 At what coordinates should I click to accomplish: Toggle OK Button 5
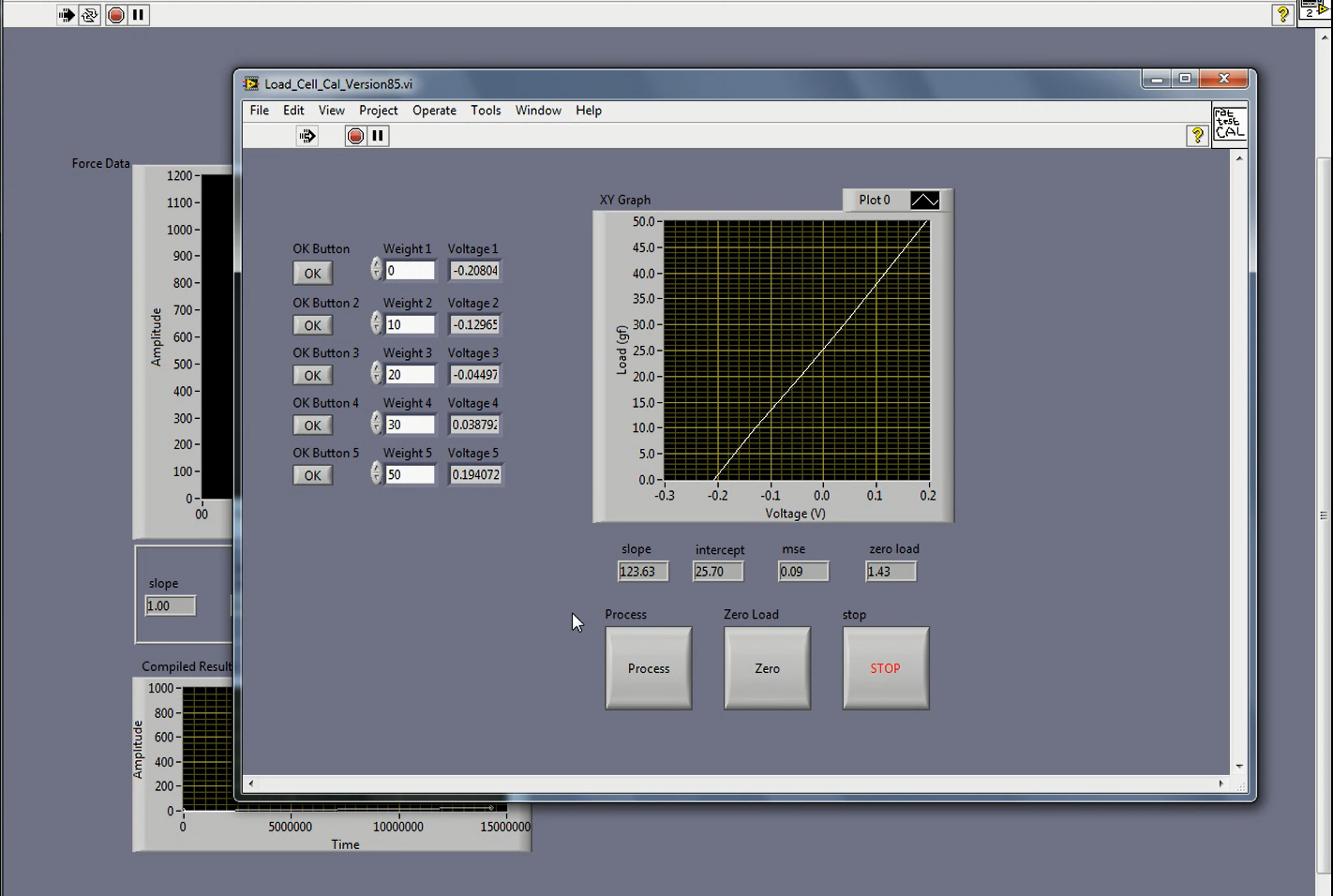coord(312,475)
